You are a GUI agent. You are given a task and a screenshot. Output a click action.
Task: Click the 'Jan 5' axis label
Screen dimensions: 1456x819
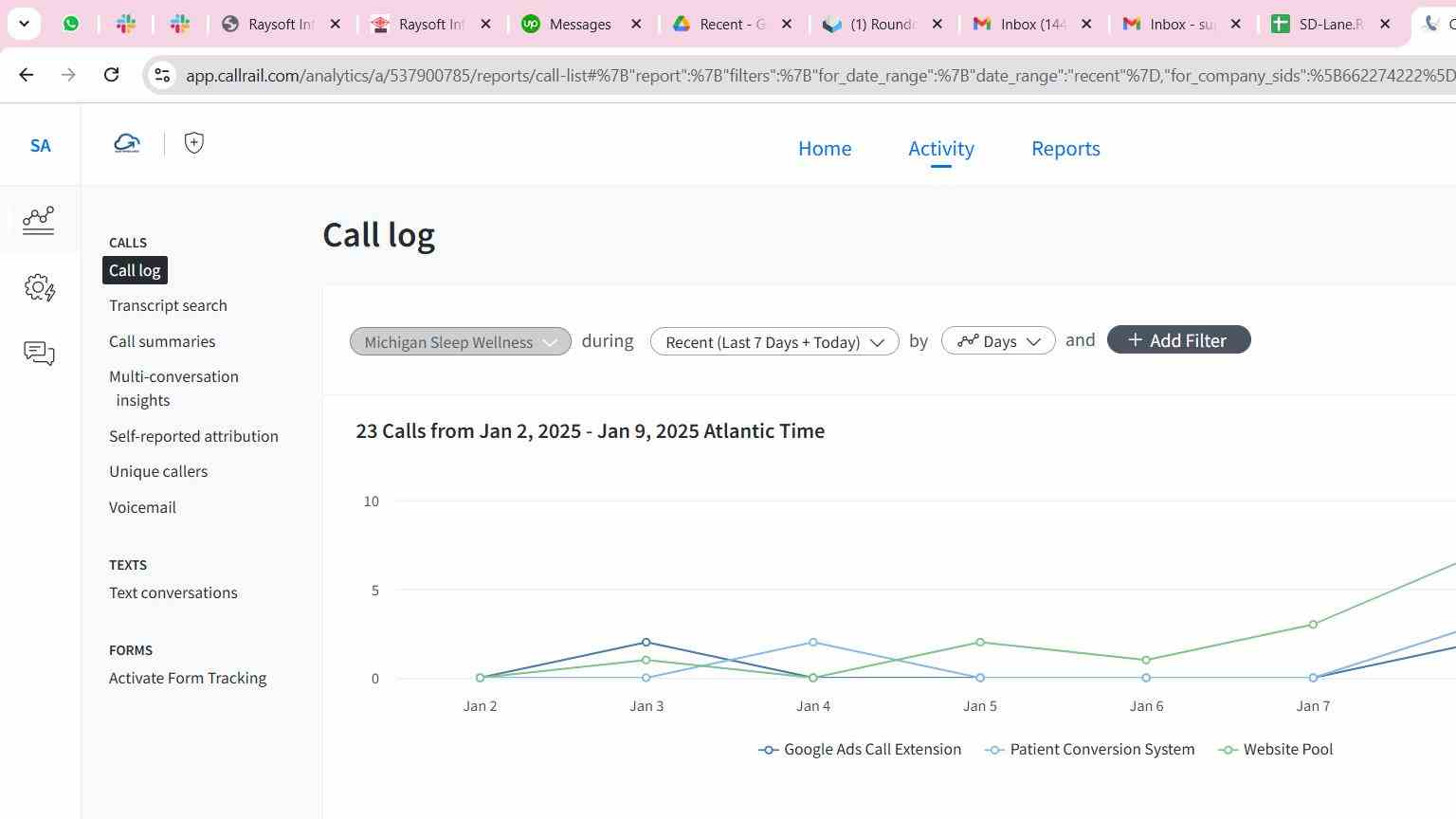point(980,706)
